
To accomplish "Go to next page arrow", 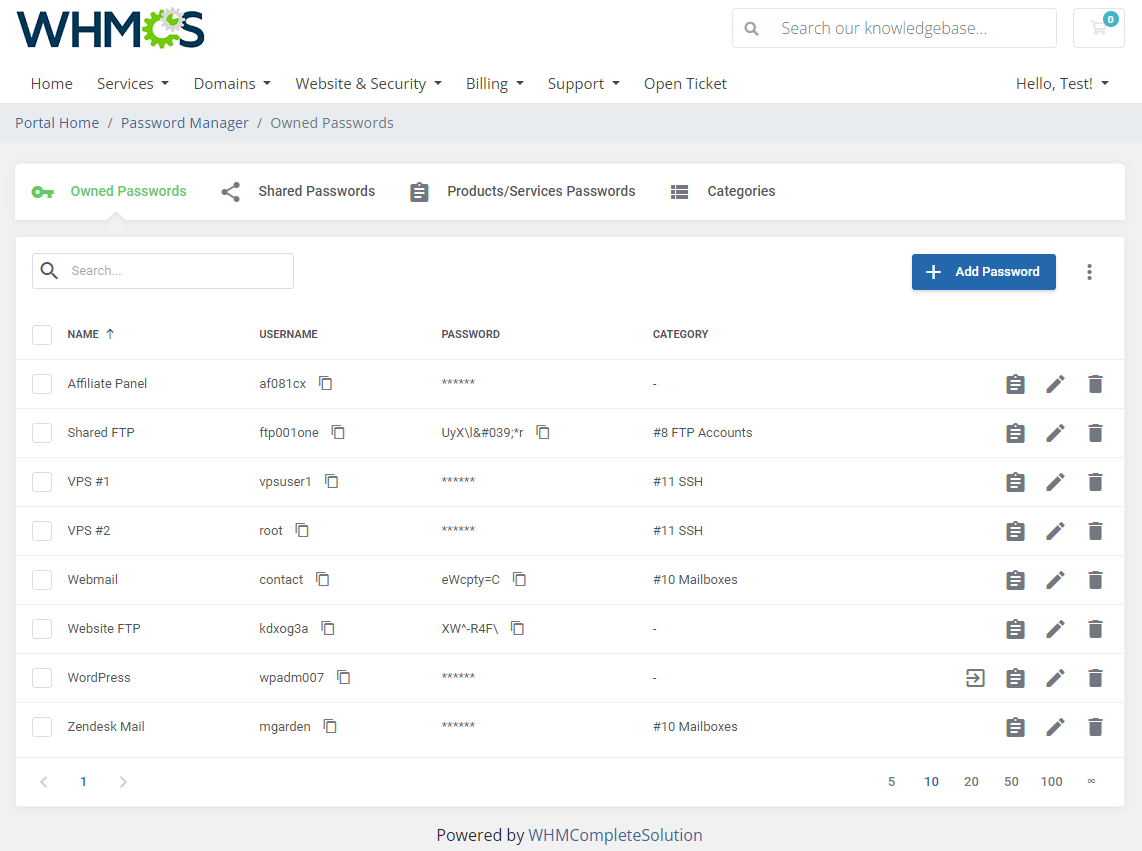I will coord(123,782).
